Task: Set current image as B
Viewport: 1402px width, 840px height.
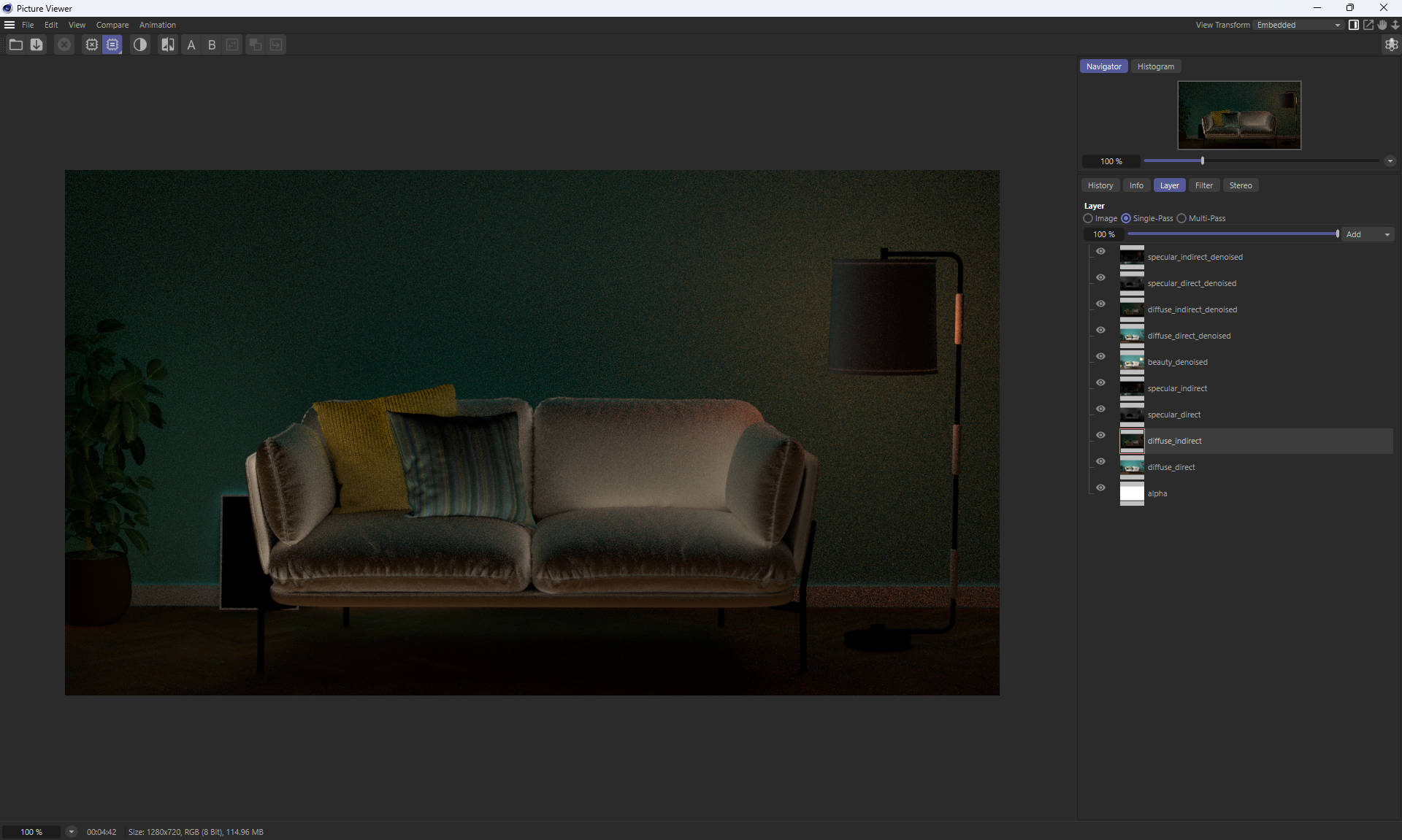Action: pos(212,45)
